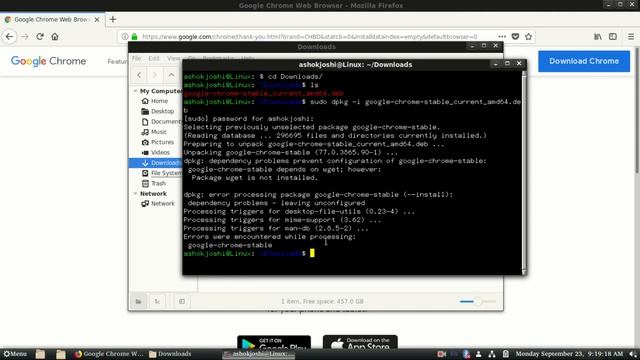Show tree view button in status bar
Image resolution: width=640 pixels, height=360 pixels.
(x=157, y=301)
